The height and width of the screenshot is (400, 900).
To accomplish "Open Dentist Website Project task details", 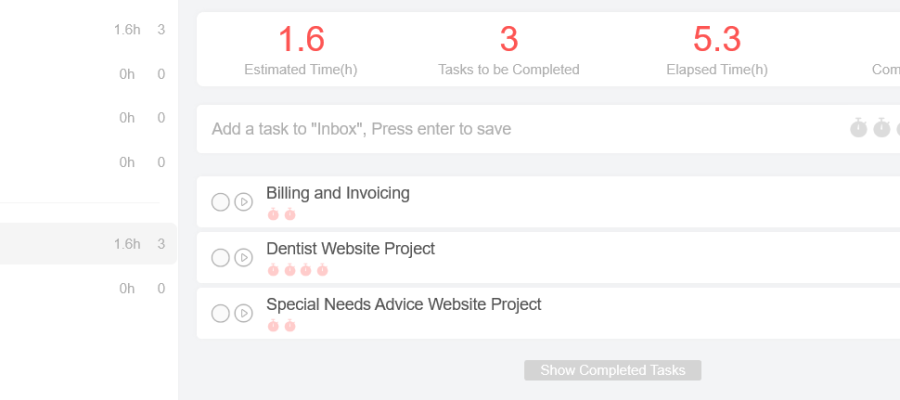I will (350, 249).
